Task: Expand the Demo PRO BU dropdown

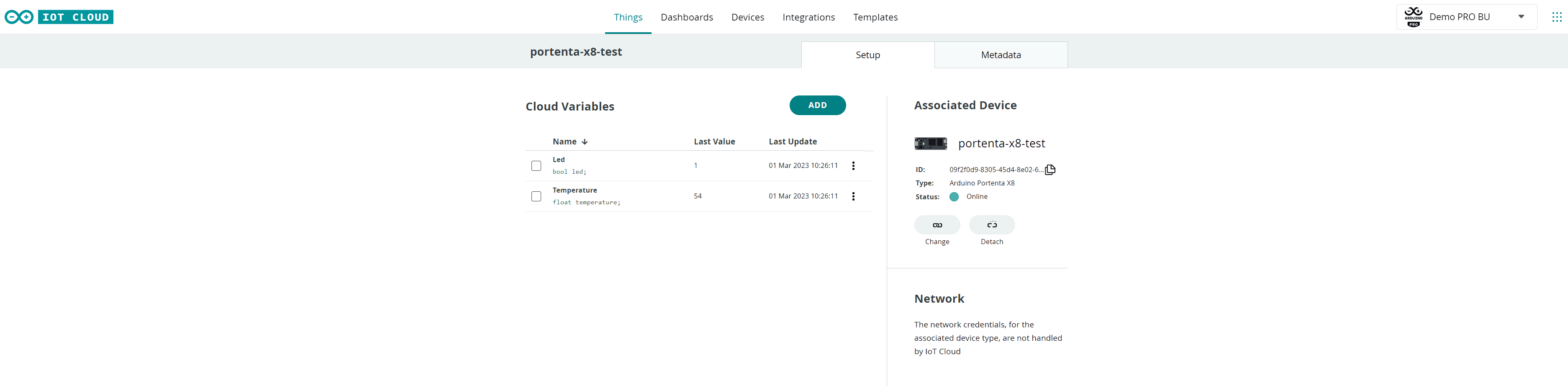Action: (x=1521, y=17)
